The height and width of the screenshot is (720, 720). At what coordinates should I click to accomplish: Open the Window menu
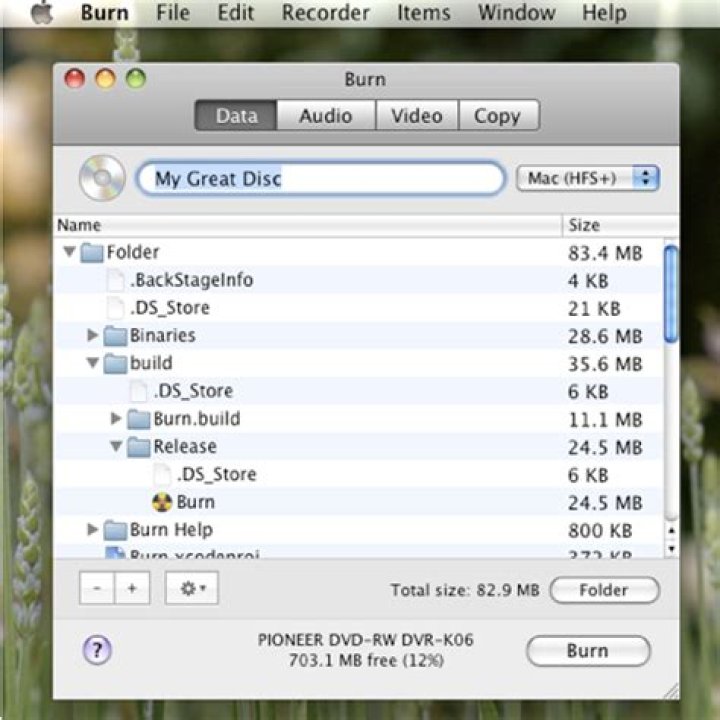pyautogui.click(x=517, y=12)
